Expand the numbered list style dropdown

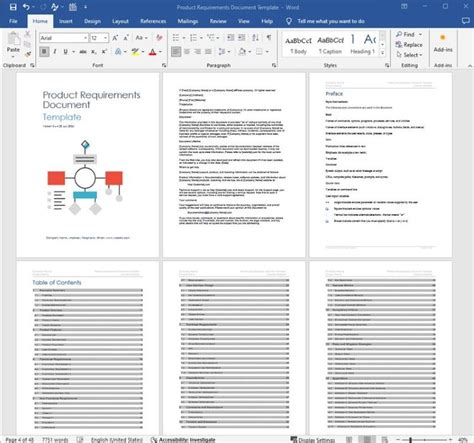tap(201, 38)
